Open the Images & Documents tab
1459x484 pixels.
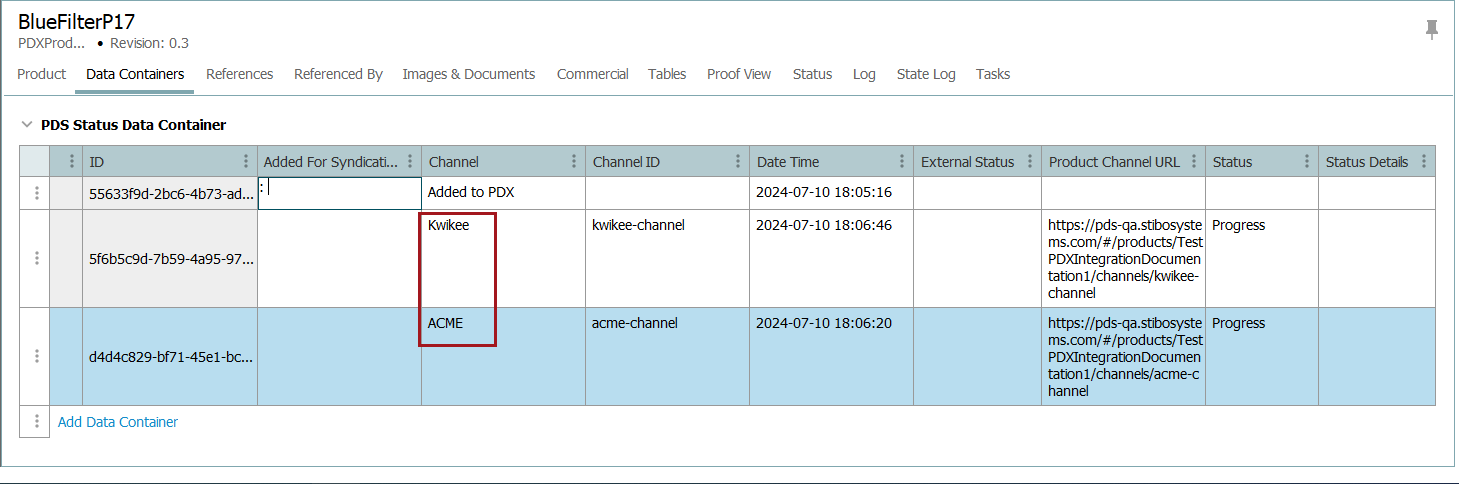pos(468,74)
